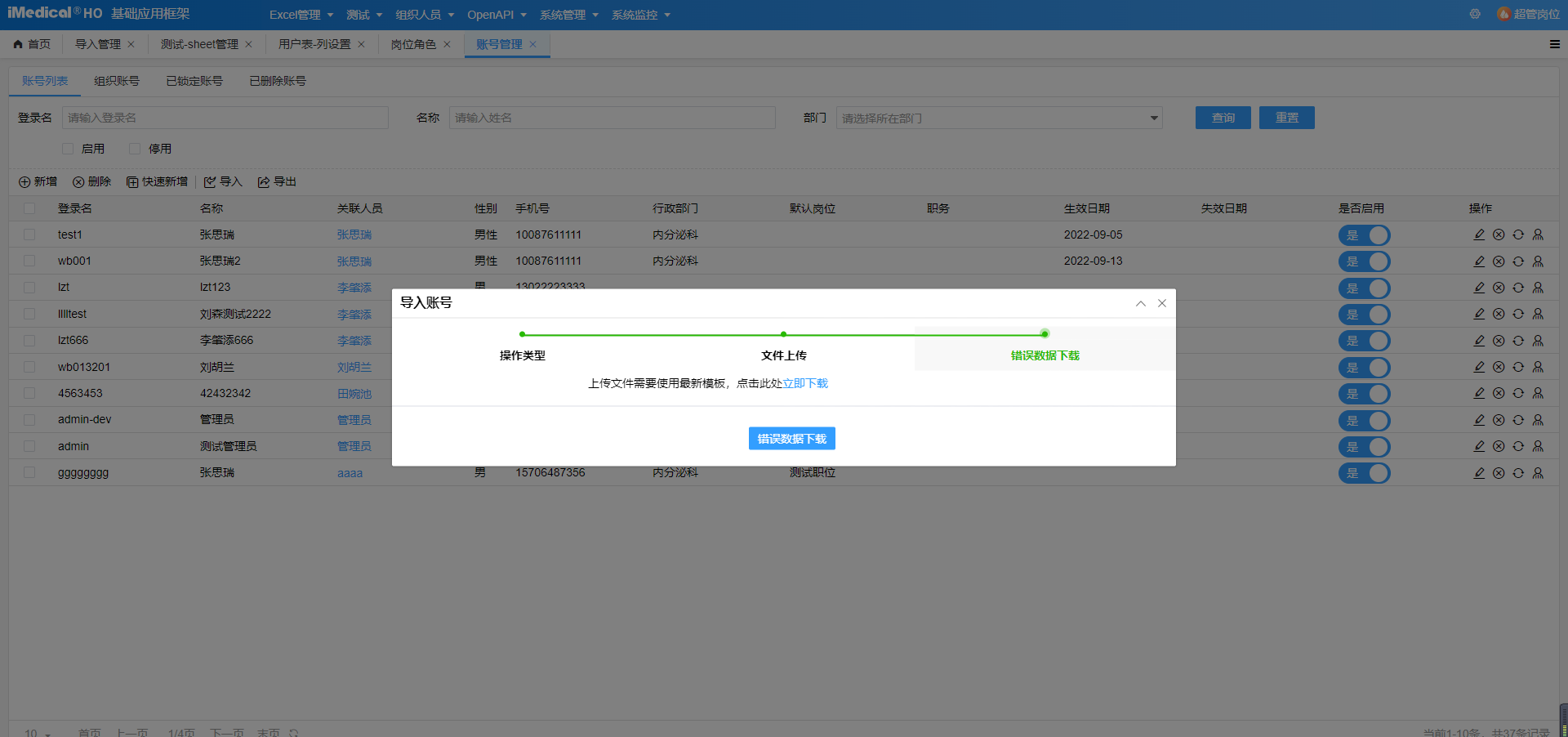Click the circular refresh icon on row lzt
1568x737 pixels.
(1518, 288)
